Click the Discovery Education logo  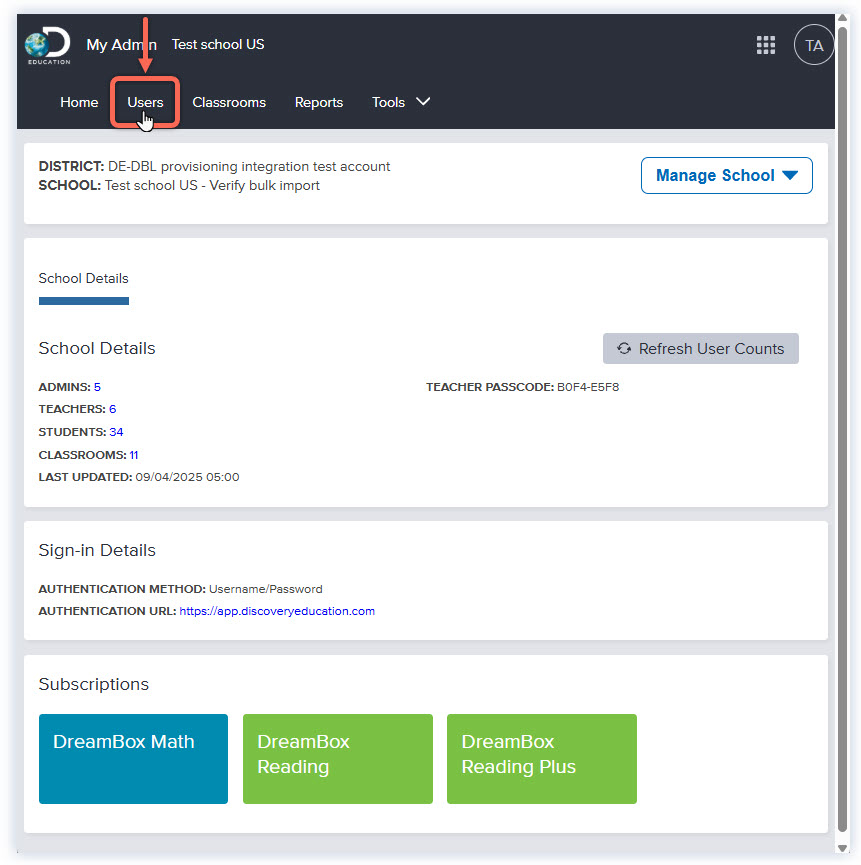pos(47,46)
